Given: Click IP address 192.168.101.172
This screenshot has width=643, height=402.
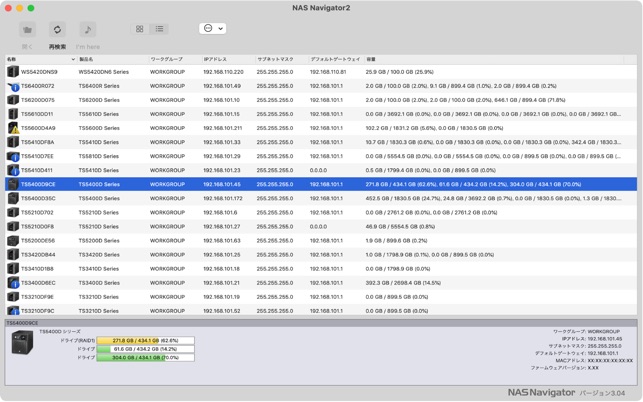Looking at the screenshot, I should click(x=223, y=199).
